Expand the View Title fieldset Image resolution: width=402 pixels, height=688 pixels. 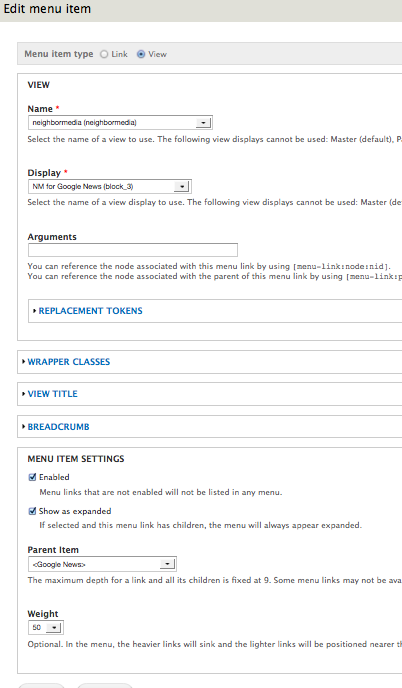pyautogui.click(x=53, y=394)
